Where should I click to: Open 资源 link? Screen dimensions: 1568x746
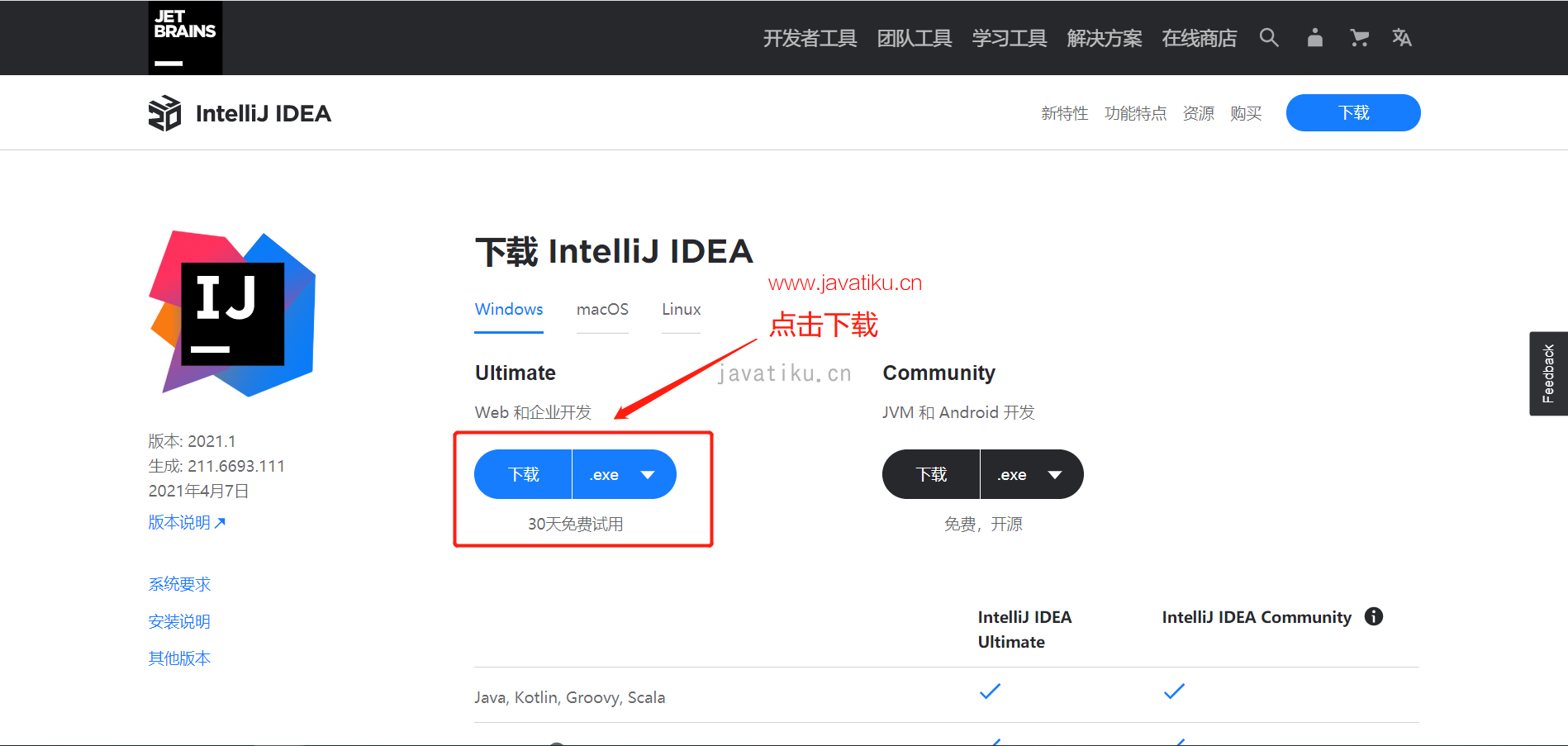click(x=1199, y=113)
